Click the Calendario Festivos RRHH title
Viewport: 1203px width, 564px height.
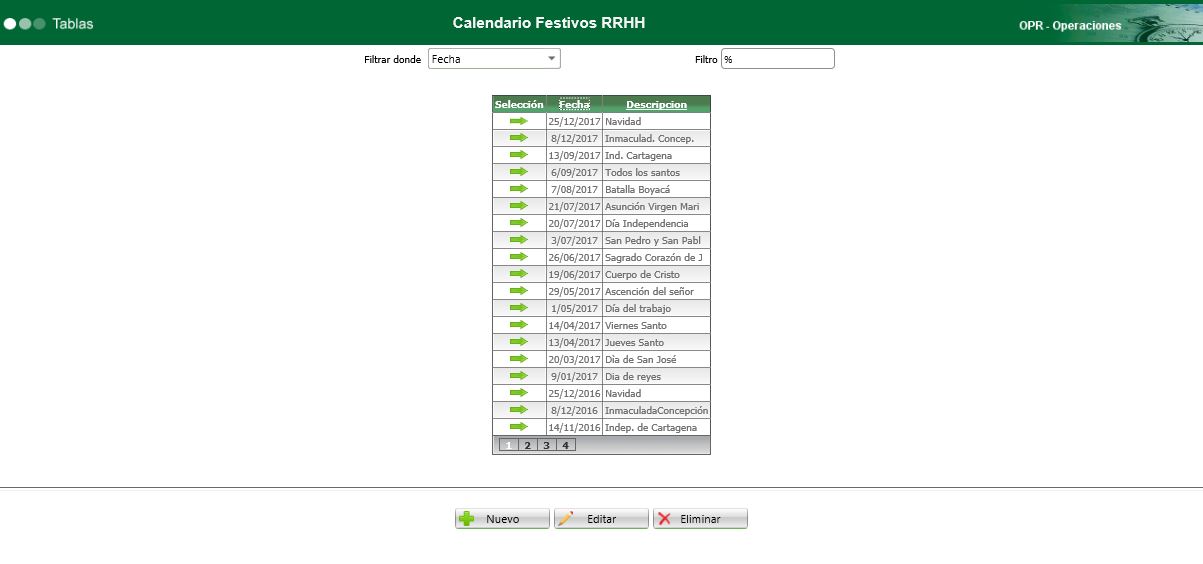[549, 22]
